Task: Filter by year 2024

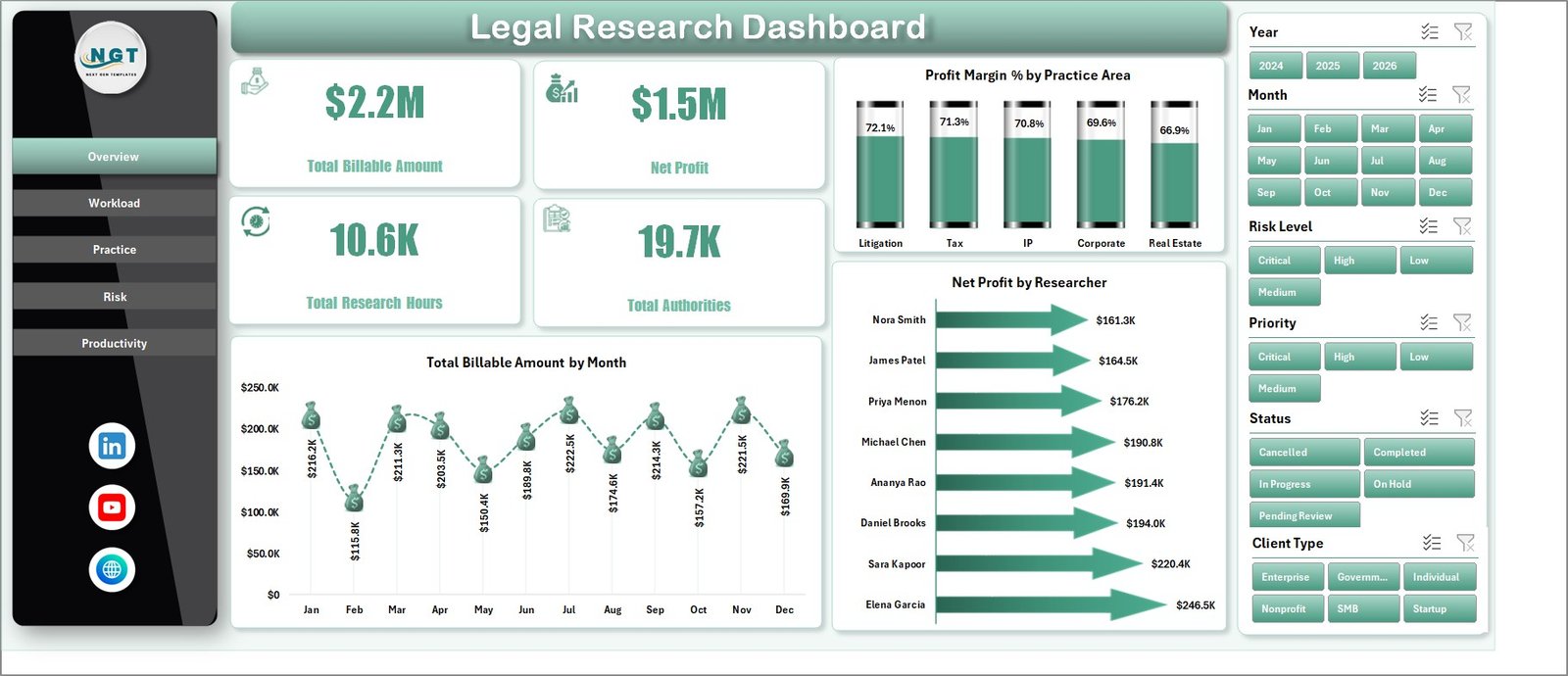Action: (x=1275, y=66)
